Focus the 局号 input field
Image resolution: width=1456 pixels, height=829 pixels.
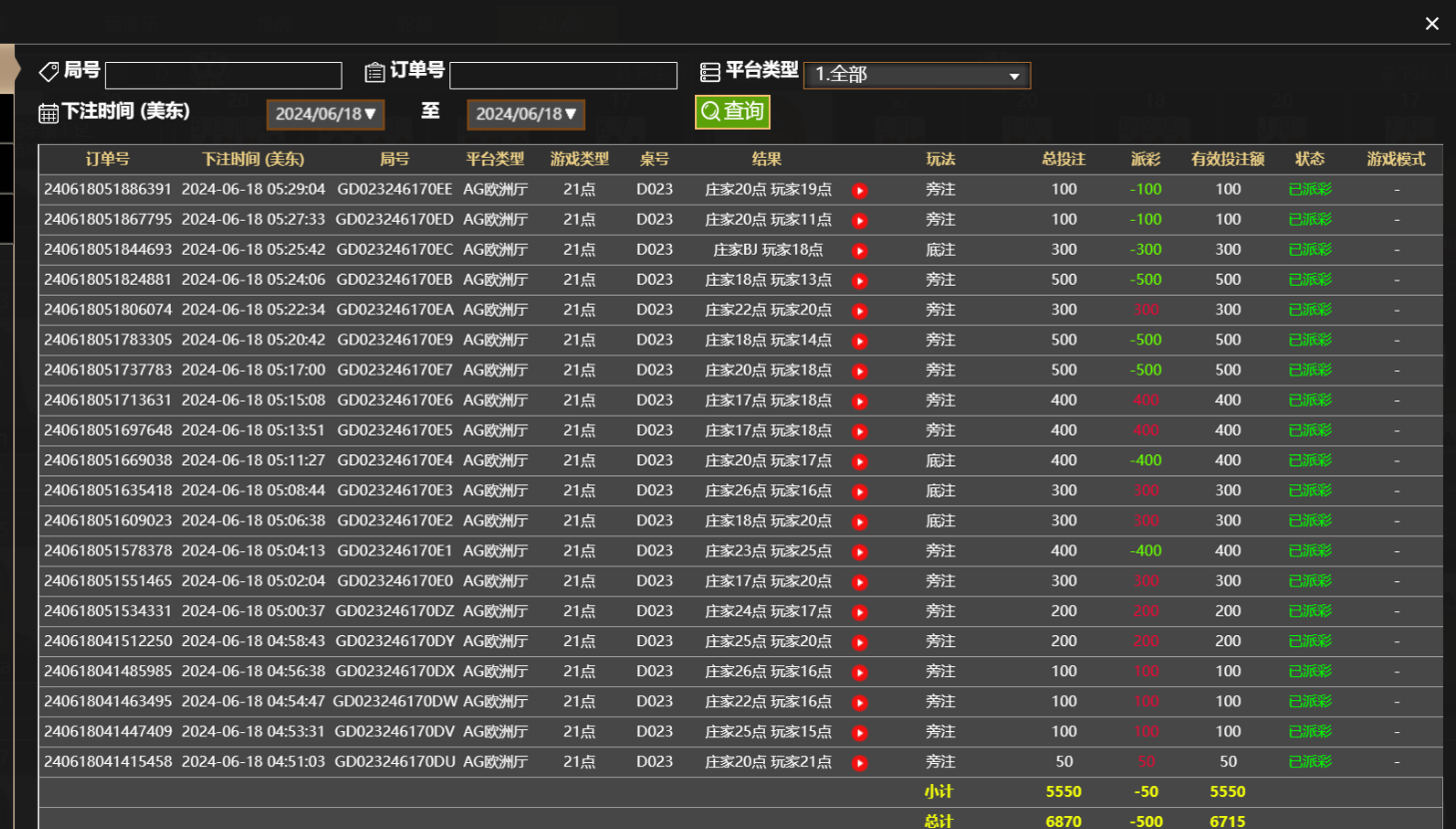point(224,75)
